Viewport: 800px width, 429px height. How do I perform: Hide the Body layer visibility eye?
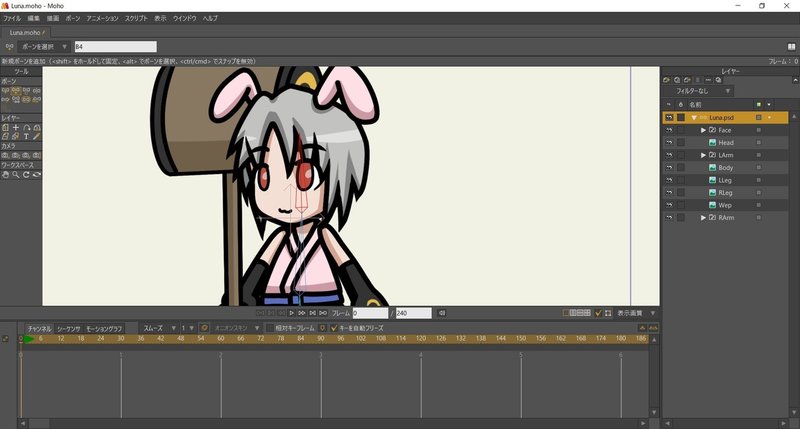669,167
